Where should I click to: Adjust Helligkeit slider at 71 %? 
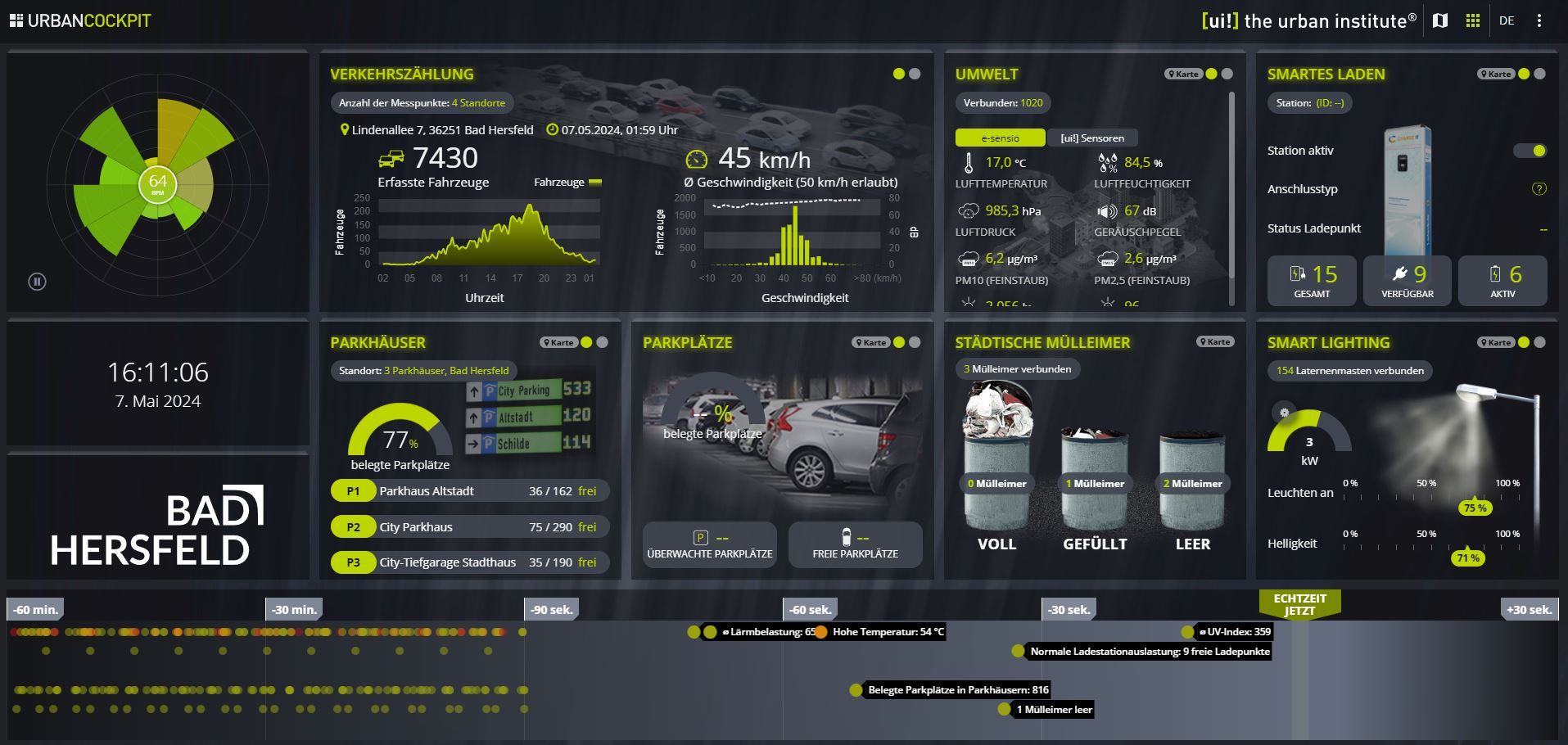click(x=1468, y=558)
